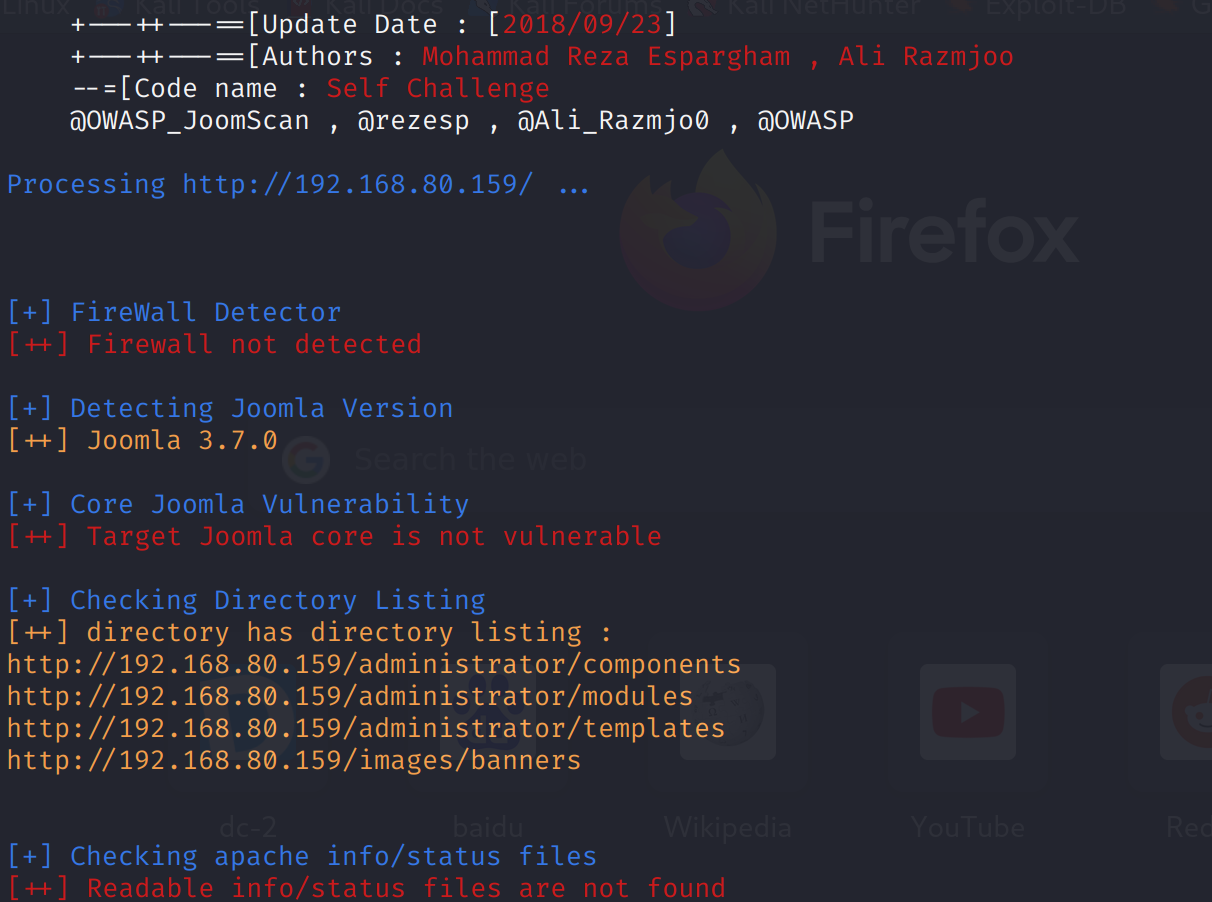The width and height of the screenshot is (1212, 902).
Task: Click the YouTube shortcut tile icon
Action: 967,714
